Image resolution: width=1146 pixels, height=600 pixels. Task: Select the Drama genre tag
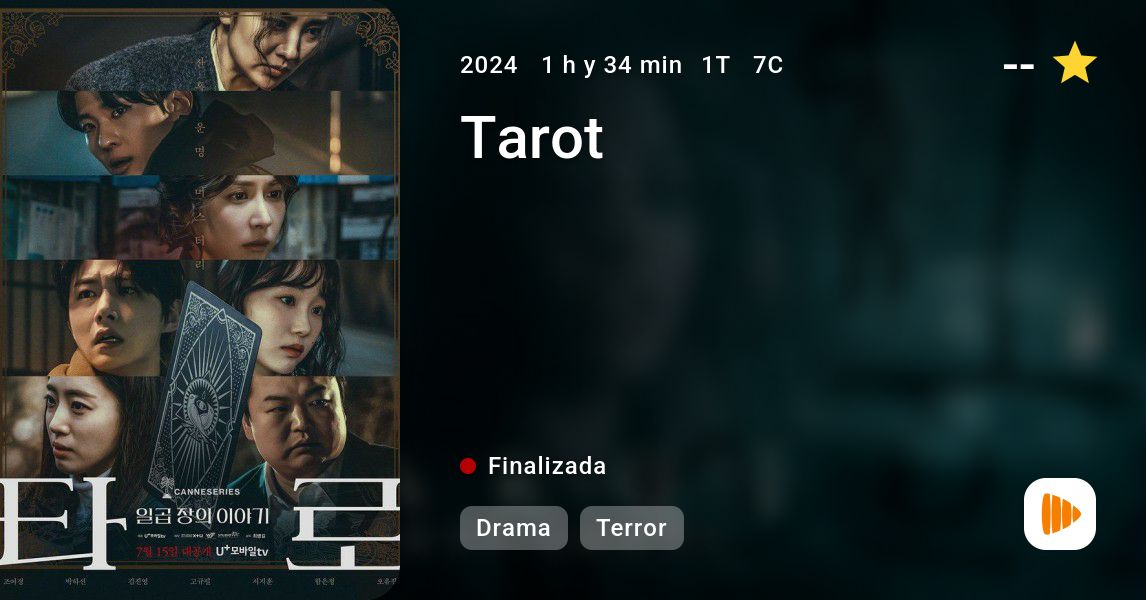513,528
